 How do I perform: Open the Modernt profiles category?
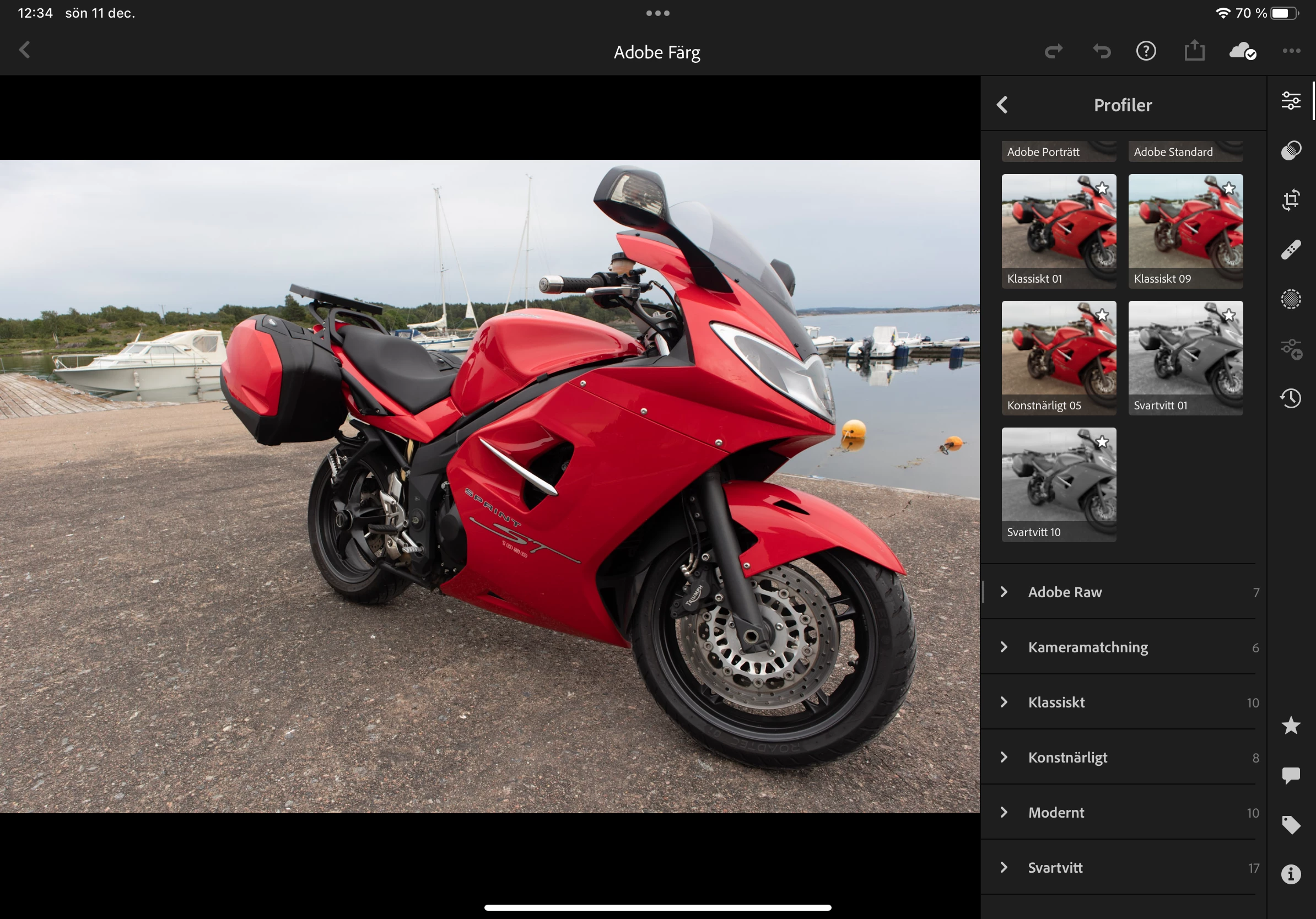coord(1056,813)
